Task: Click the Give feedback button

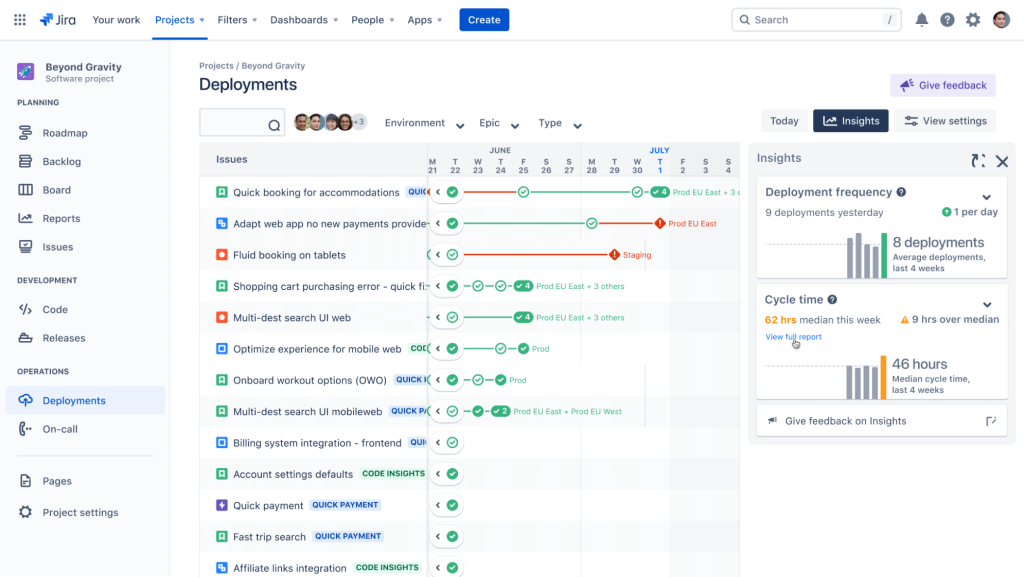Action: tap(941, 85)
